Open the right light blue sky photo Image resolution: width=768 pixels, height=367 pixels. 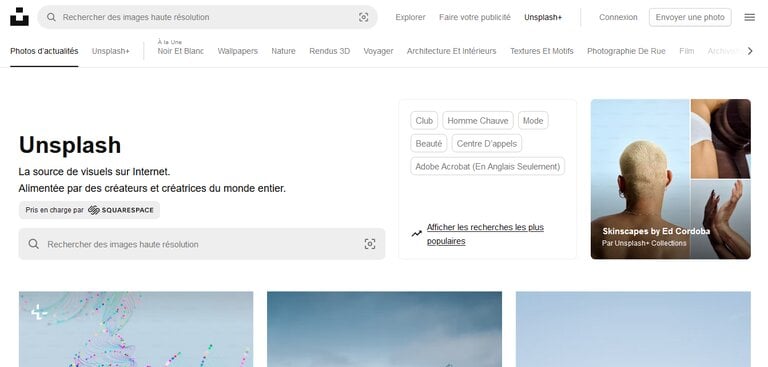pos(633,329)
